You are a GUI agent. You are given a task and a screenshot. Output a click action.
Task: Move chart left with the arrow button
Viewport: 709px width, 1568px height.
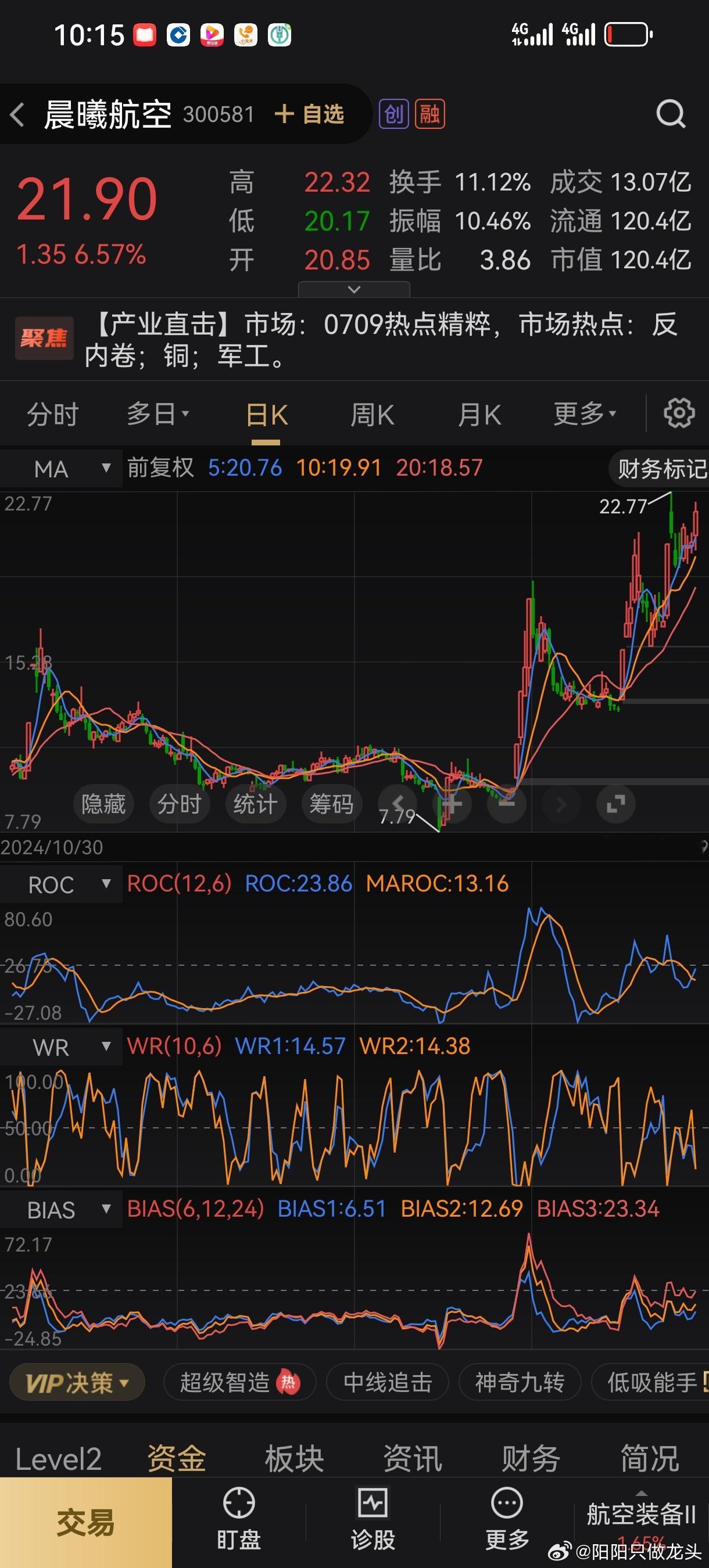397,804
